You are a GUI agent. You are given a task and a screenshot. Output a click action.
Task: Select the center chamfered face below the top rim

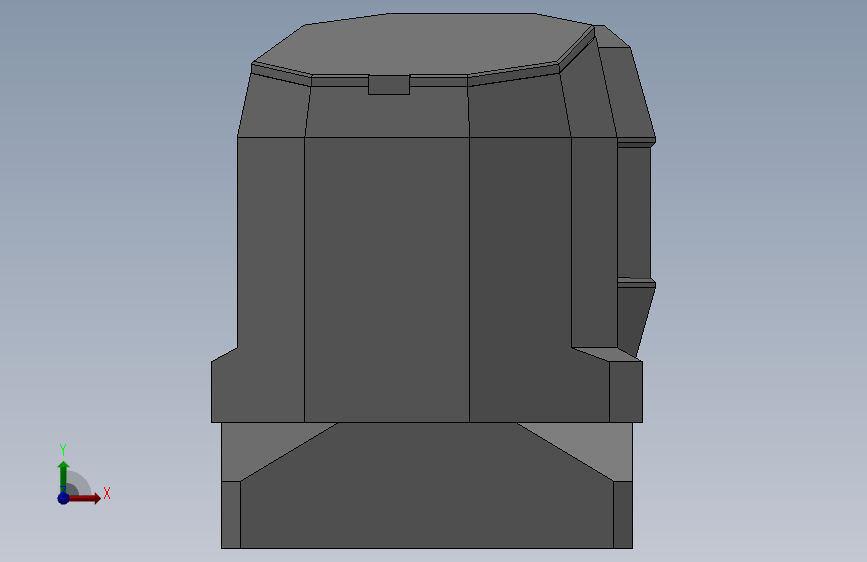point(387,112)
